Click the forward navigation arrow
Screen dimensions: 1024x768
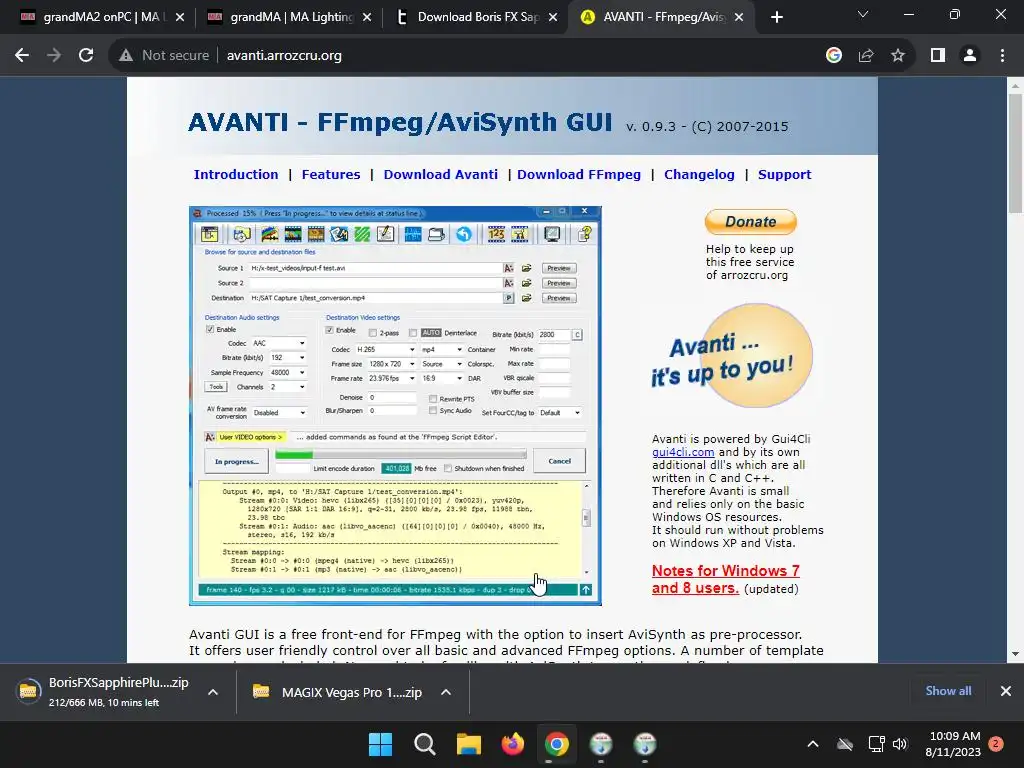coord(54,56)
